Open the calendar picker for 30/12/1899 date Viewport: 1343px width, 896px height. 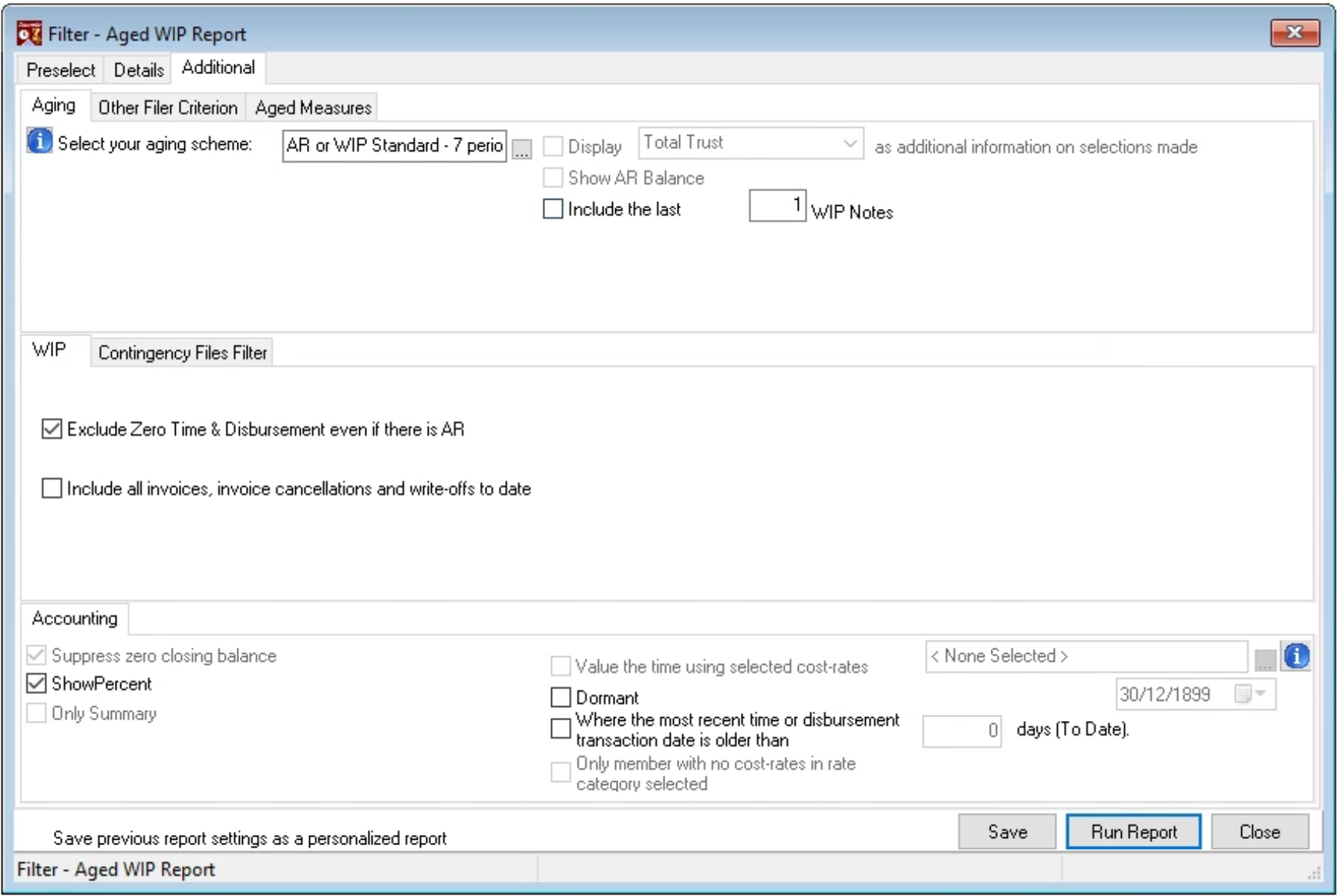(1250, 694)
